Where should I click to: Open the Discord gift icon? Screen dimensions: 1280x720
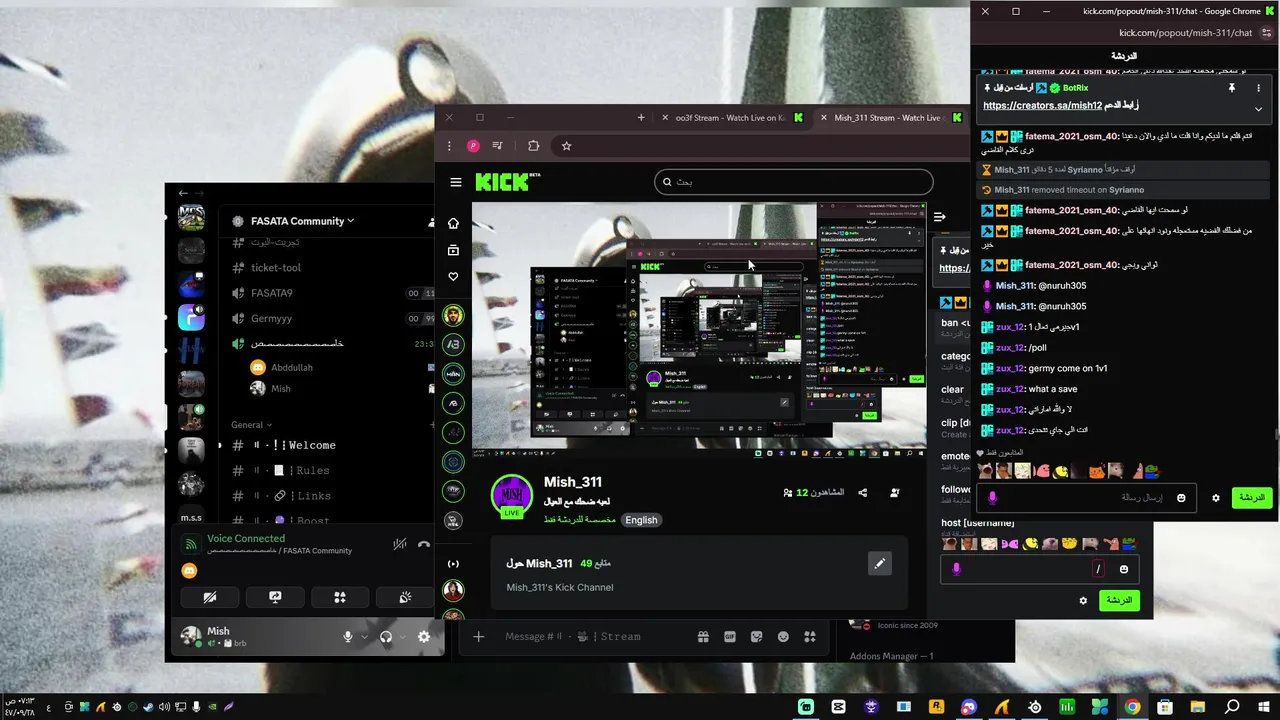pos(703,637)
